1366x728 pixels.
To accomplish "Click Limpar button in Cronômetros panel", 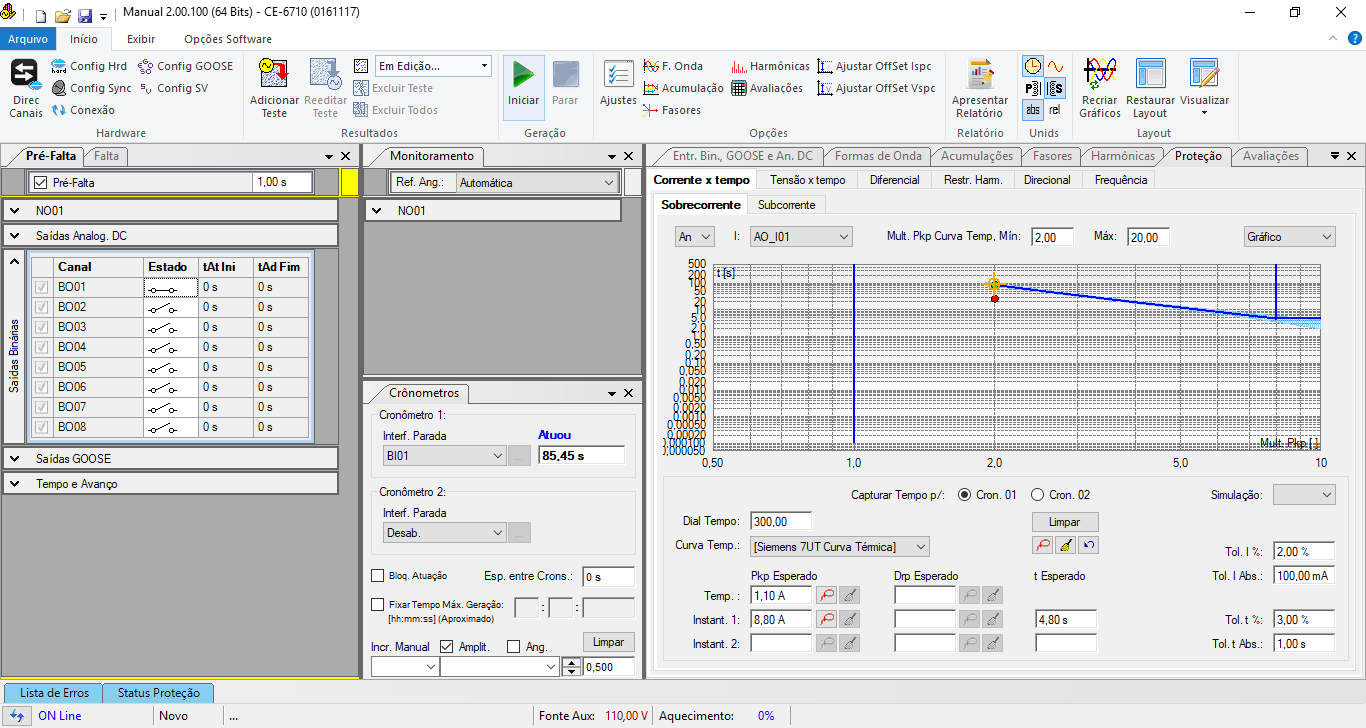I will click(608, 642).
